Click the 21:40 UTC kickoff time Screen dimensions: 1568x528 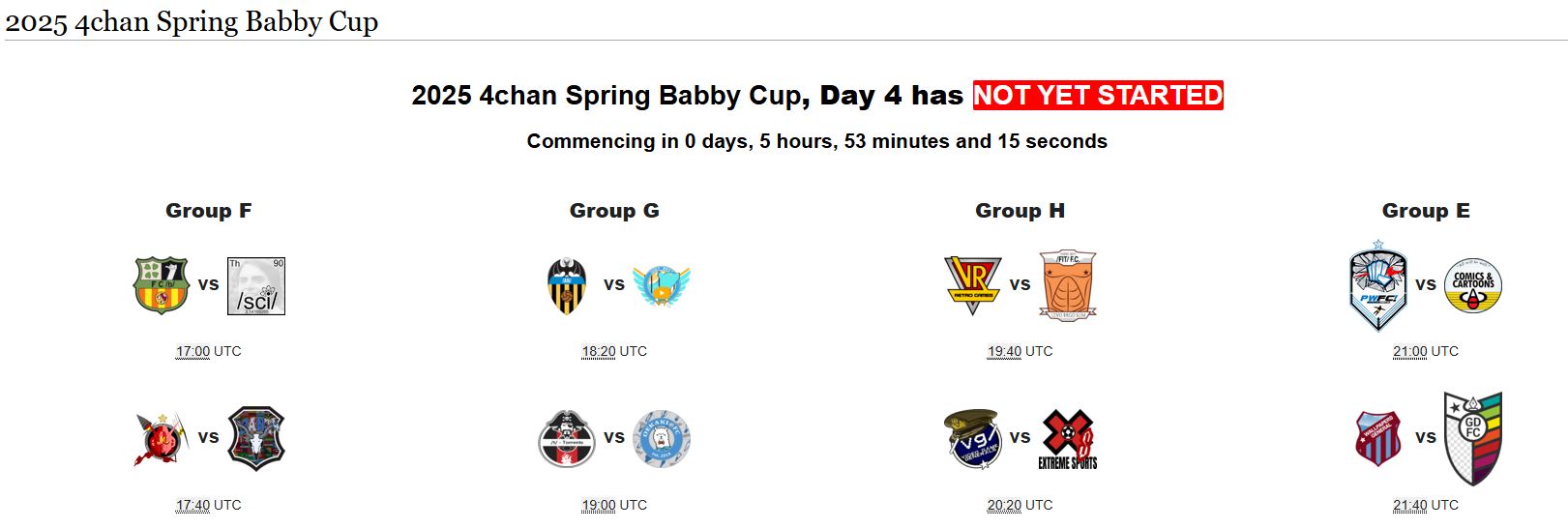tap(1410, 506)
